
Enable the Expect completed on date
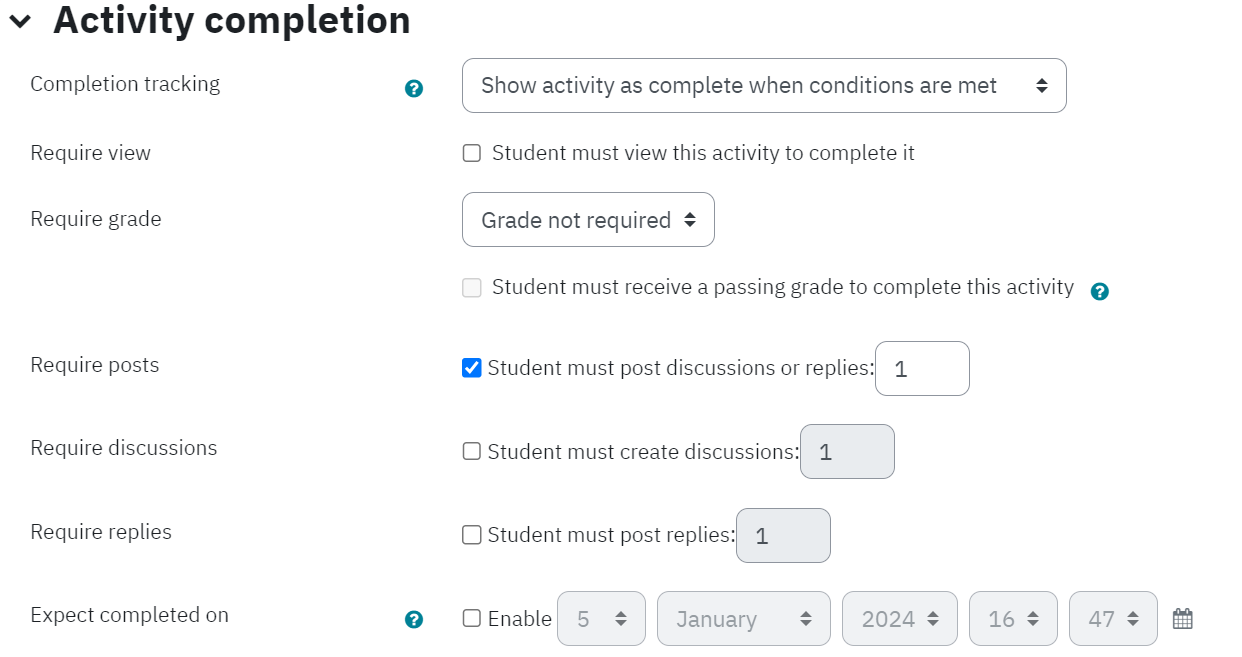[x=472, y=618]
